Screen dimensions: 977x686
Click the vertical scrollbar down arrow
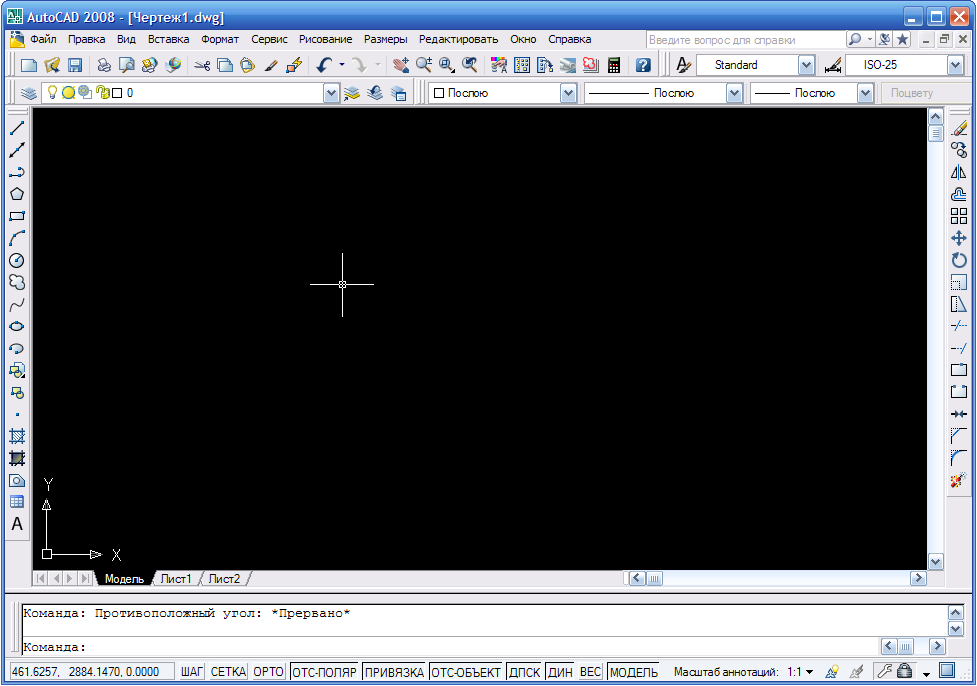click(x=936, y=561)
